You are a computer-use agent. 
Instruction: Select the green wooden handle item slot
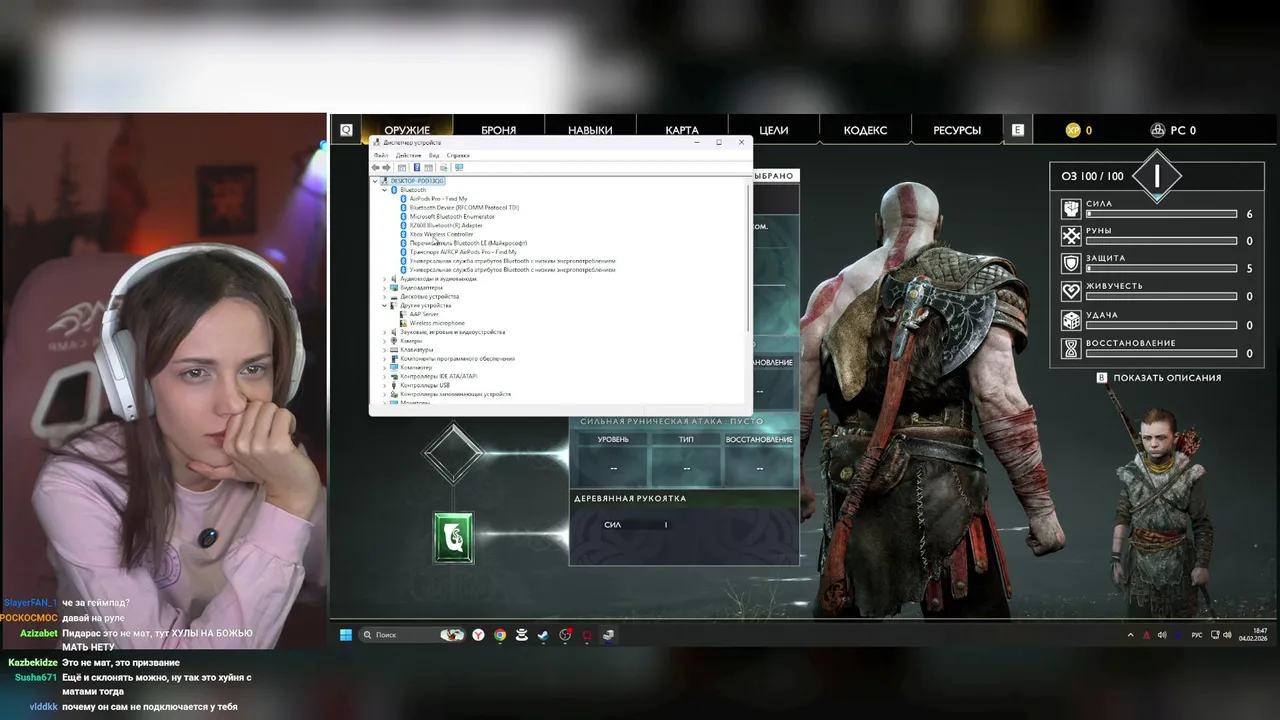pos(453,537)
